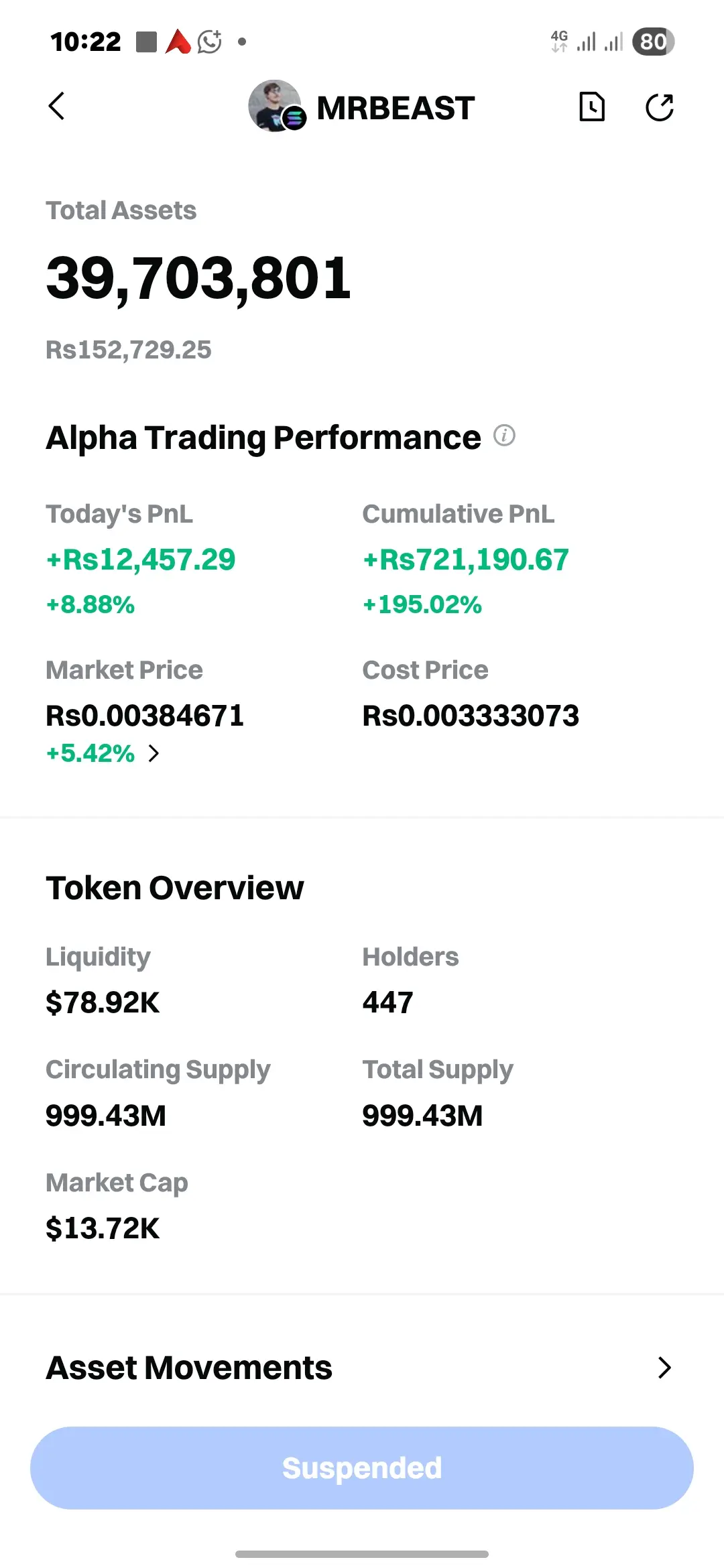Tap the +5.42% price change link
Image resolution: width=724 pixels, height=1568 pixels.
point(90,754)
